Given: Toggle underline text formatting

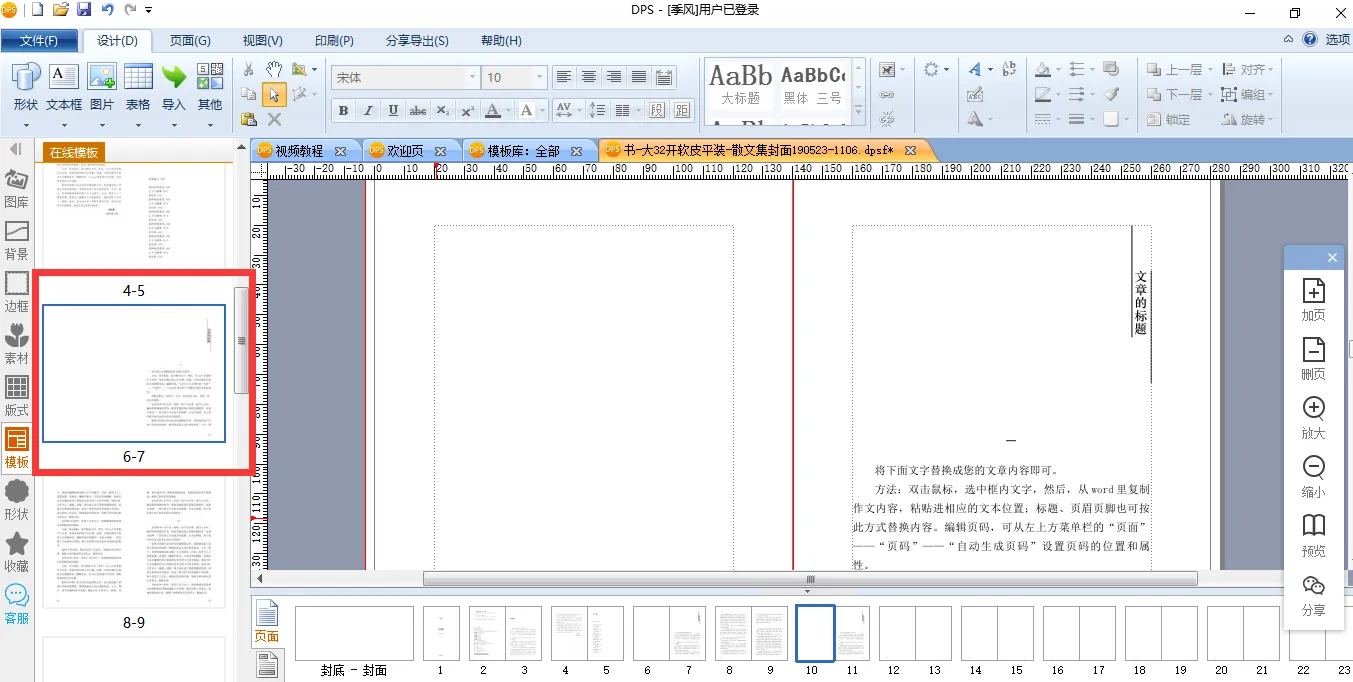Looking at the screenshot, I should point(393,111).
